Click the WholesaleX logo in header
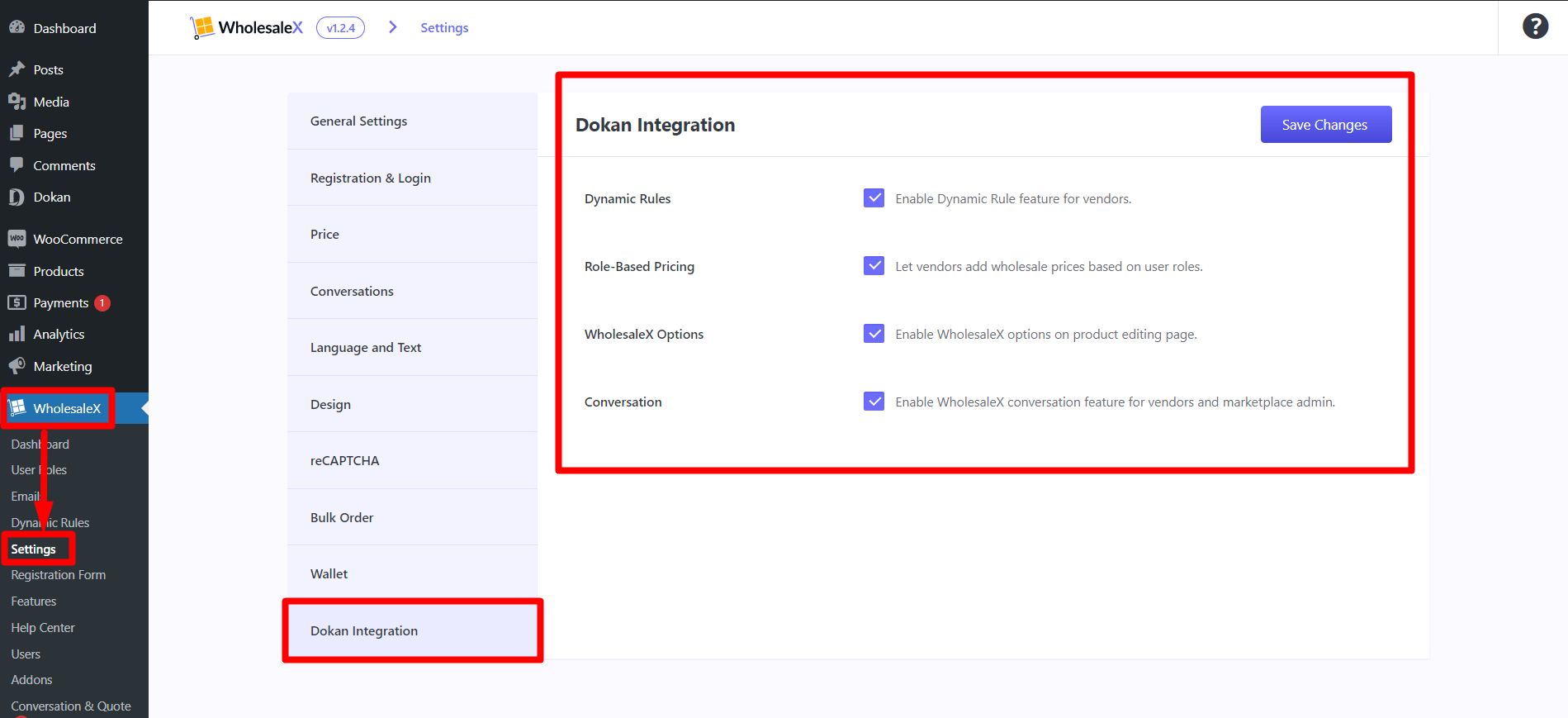 247,27
